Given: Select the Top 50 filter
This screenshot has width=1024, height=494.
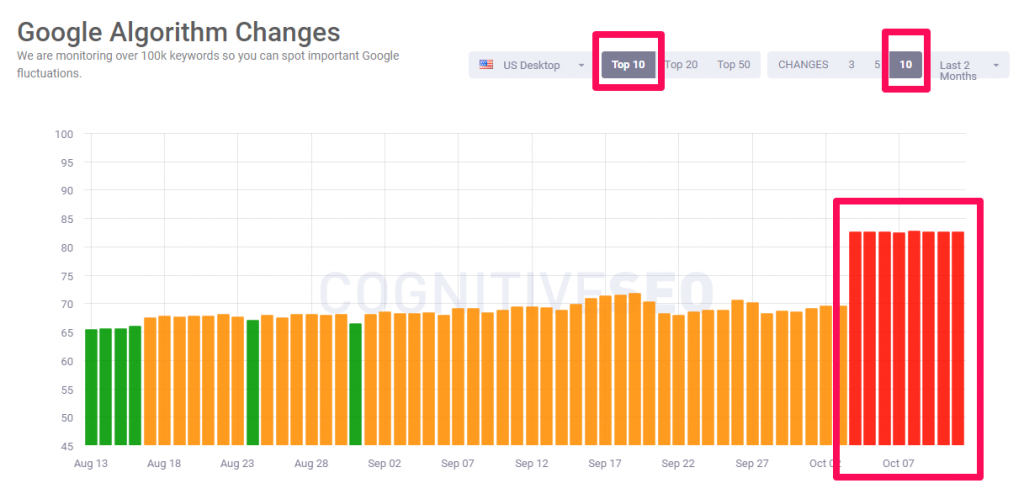Looking at the screenshot, I should pyautogui.click(x=733, y=65).
